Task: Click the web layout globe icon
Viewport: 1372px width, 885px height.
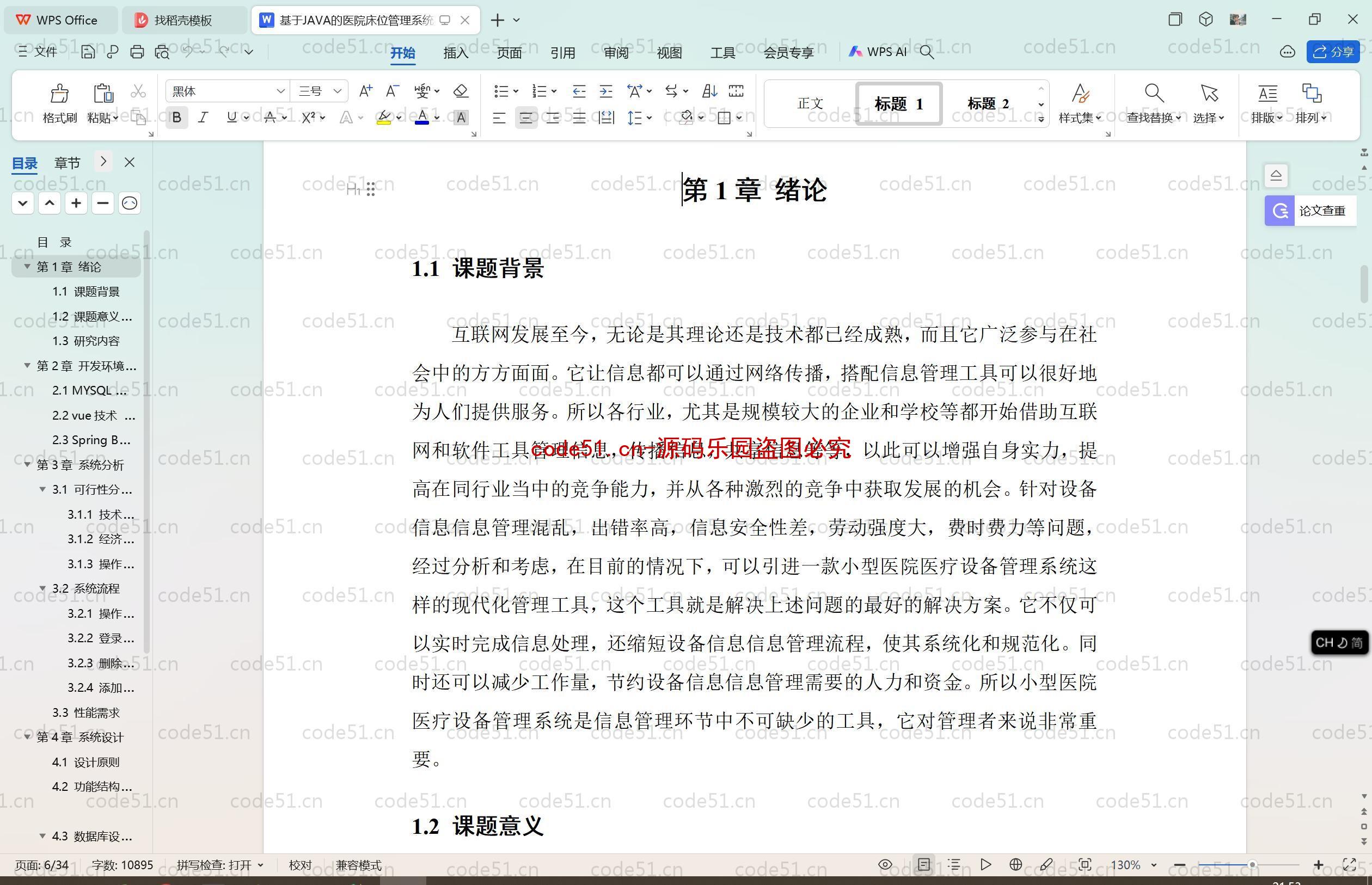Action: pos(1015,864)
